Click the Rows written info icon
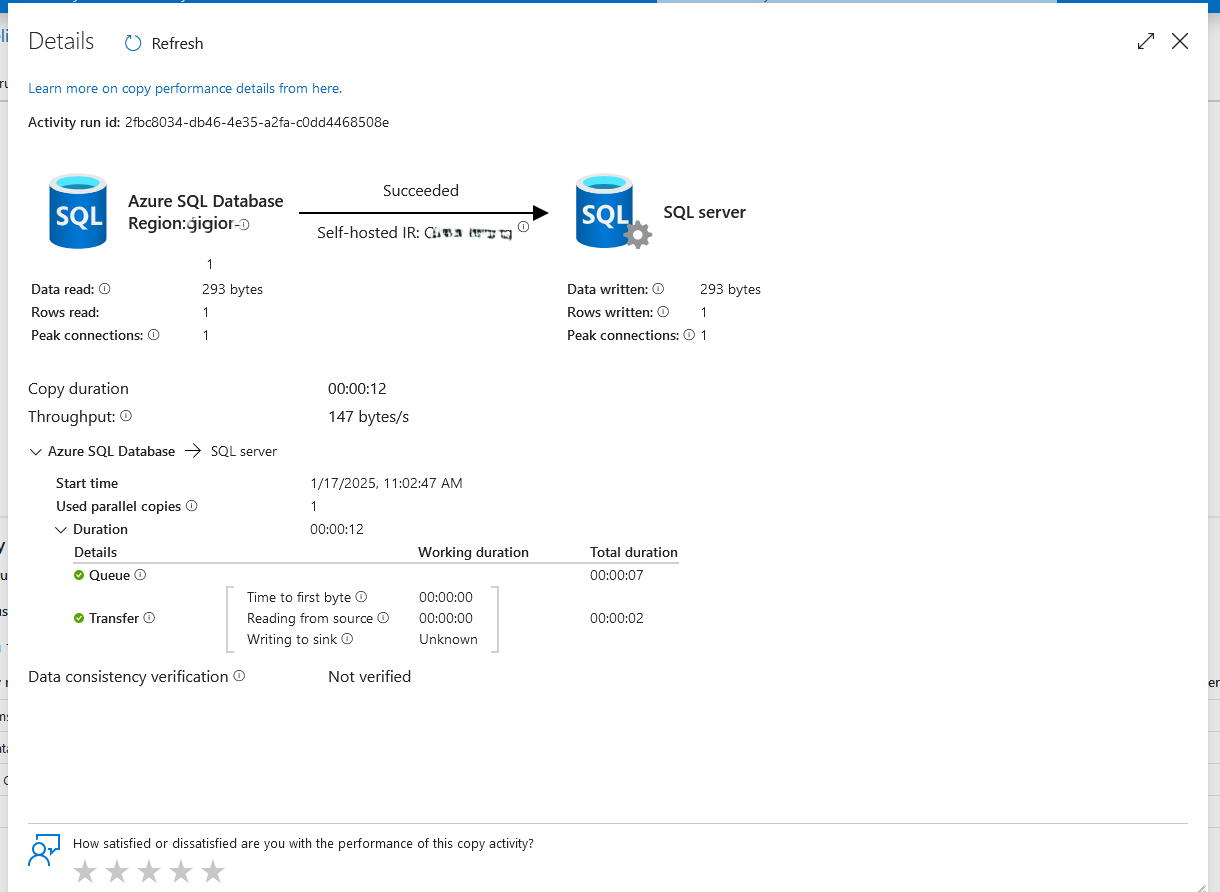 tap(664, 312)
